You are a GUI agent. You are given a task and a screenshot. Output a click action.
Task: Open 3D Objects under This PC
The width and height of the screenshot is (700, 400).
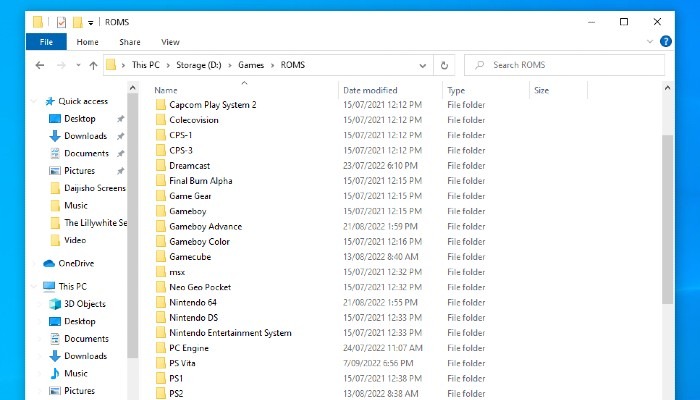(x=85, y=304)
